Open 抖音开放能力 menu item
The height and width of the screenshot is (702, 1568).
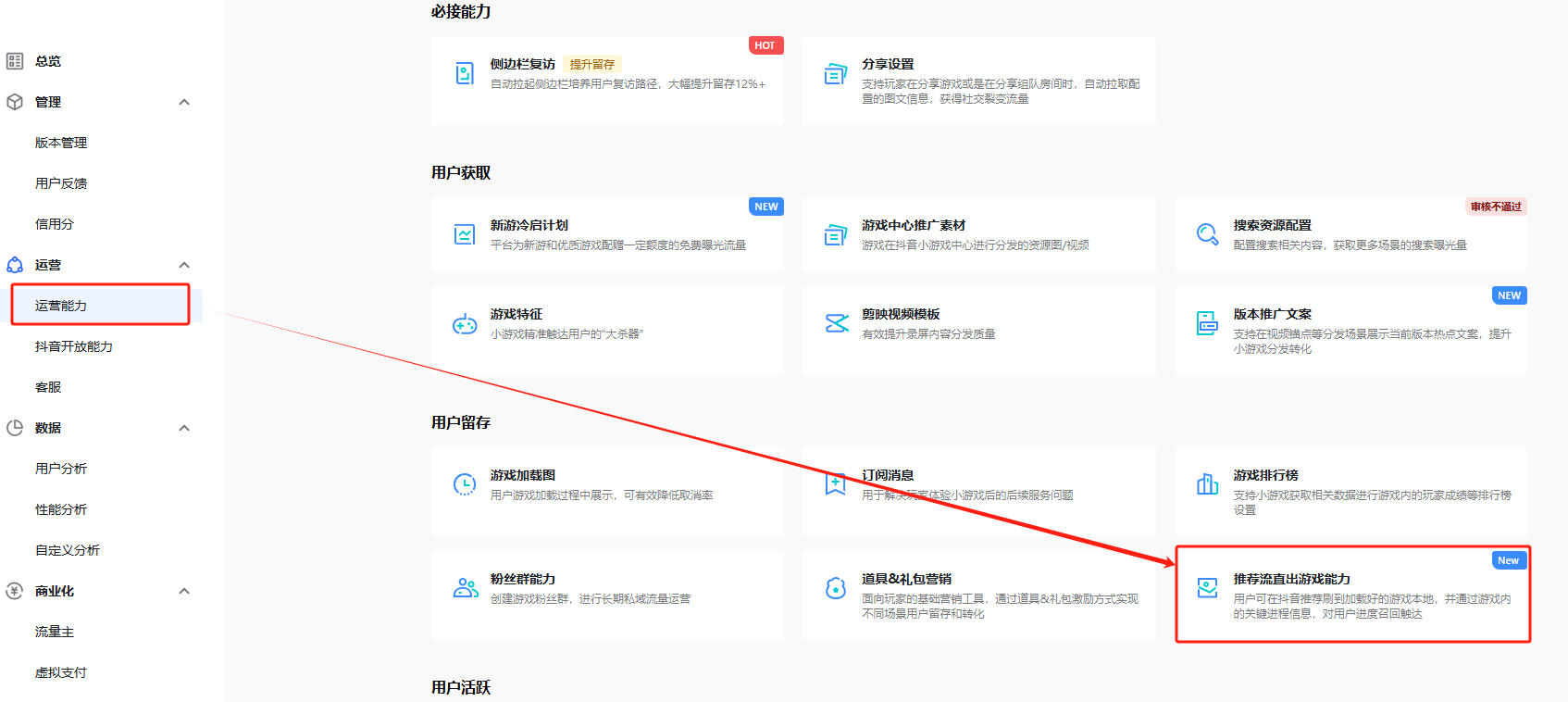(74, 346)
